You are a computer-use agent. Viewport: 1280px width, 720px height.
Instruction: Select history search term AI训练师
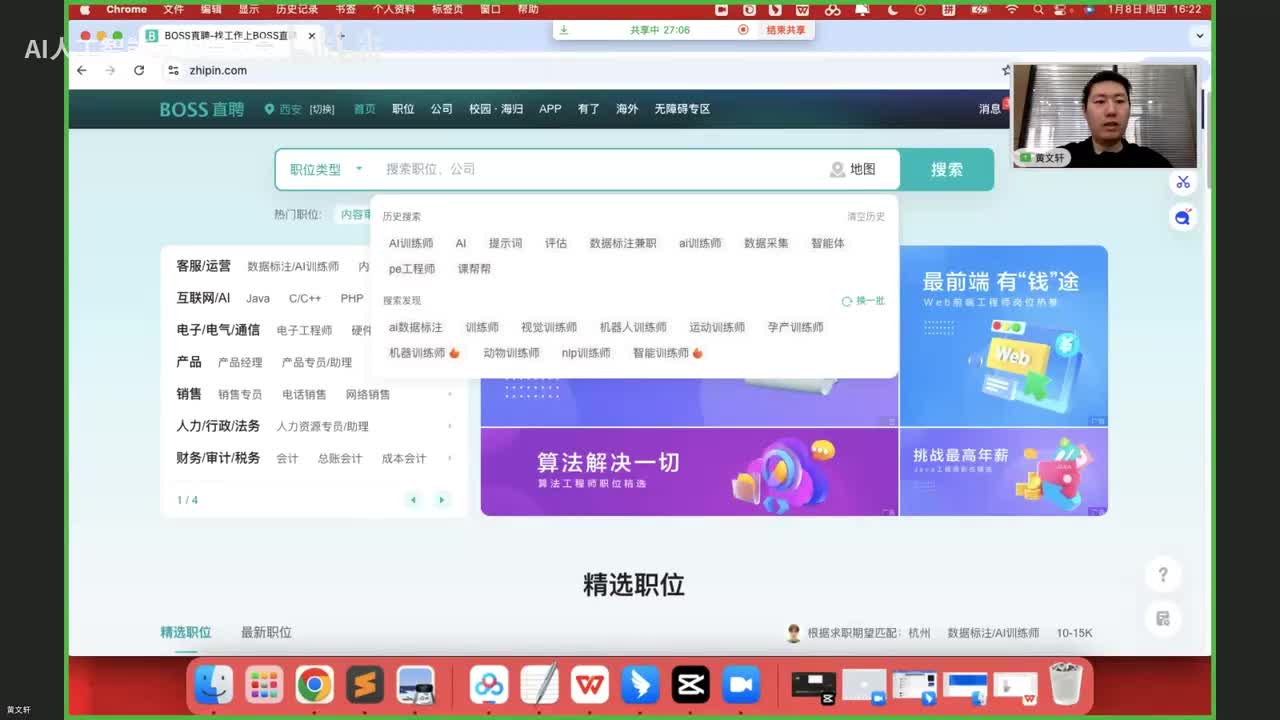tap(411, 243)
